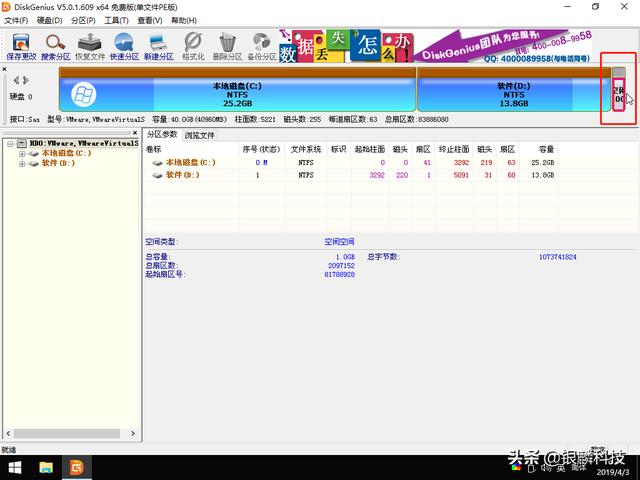This screenshot has width=640, height=480.
Task: Click the 序号(状态) column header
Action: tap(261, 149)
